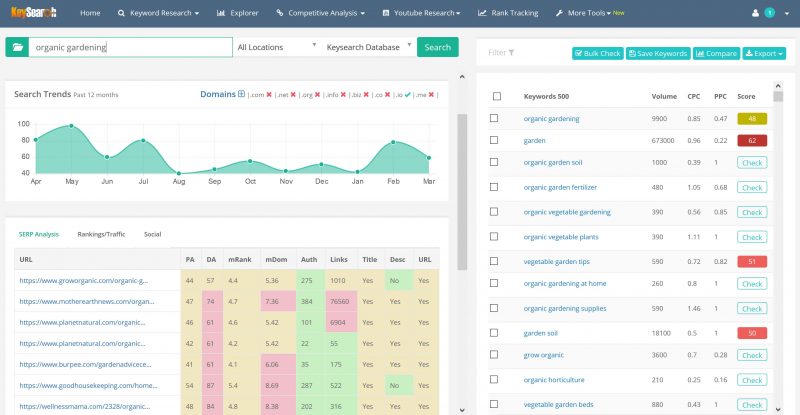
Task: Click the scroll-up arrow above left panel
Action: coord(462,77)
